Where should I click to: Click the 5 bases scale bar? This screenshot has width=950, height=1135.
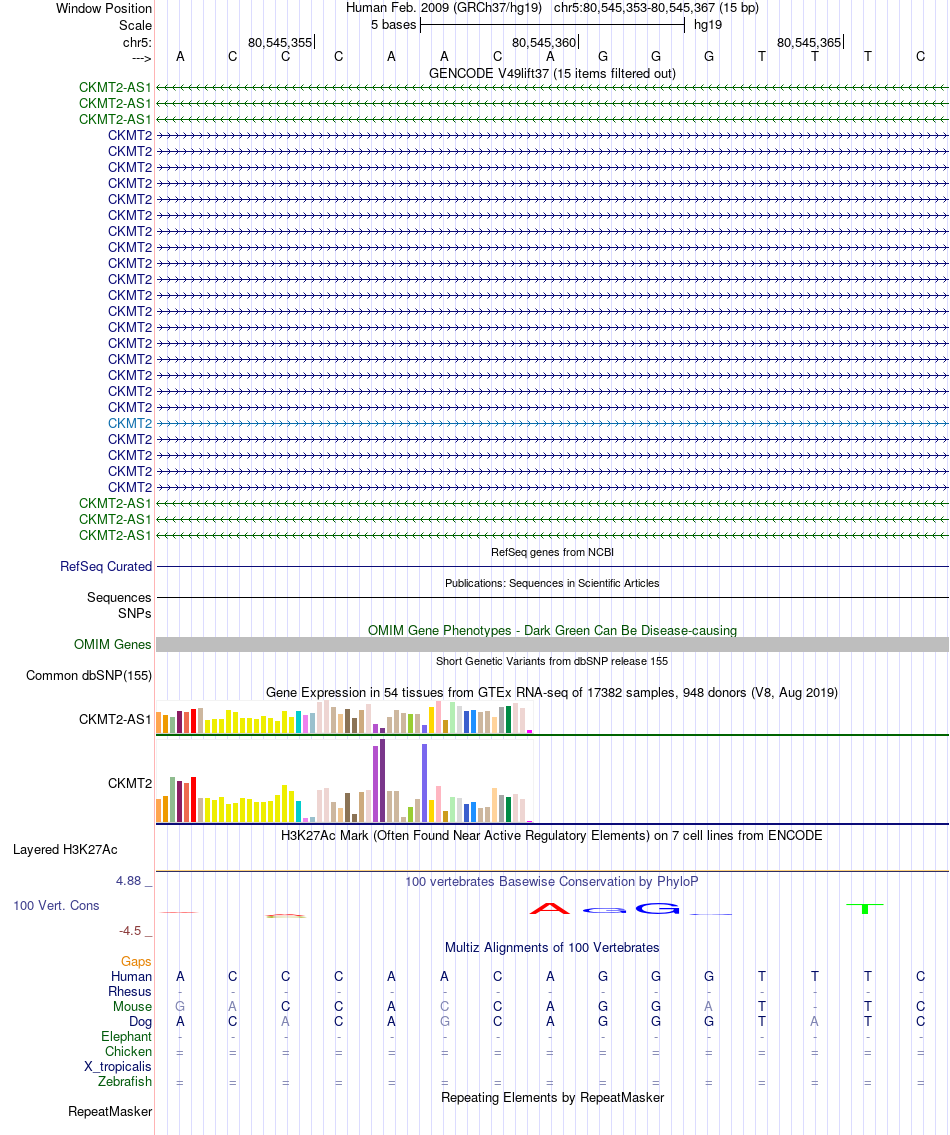pyautogui.click(x=552, y=25)
